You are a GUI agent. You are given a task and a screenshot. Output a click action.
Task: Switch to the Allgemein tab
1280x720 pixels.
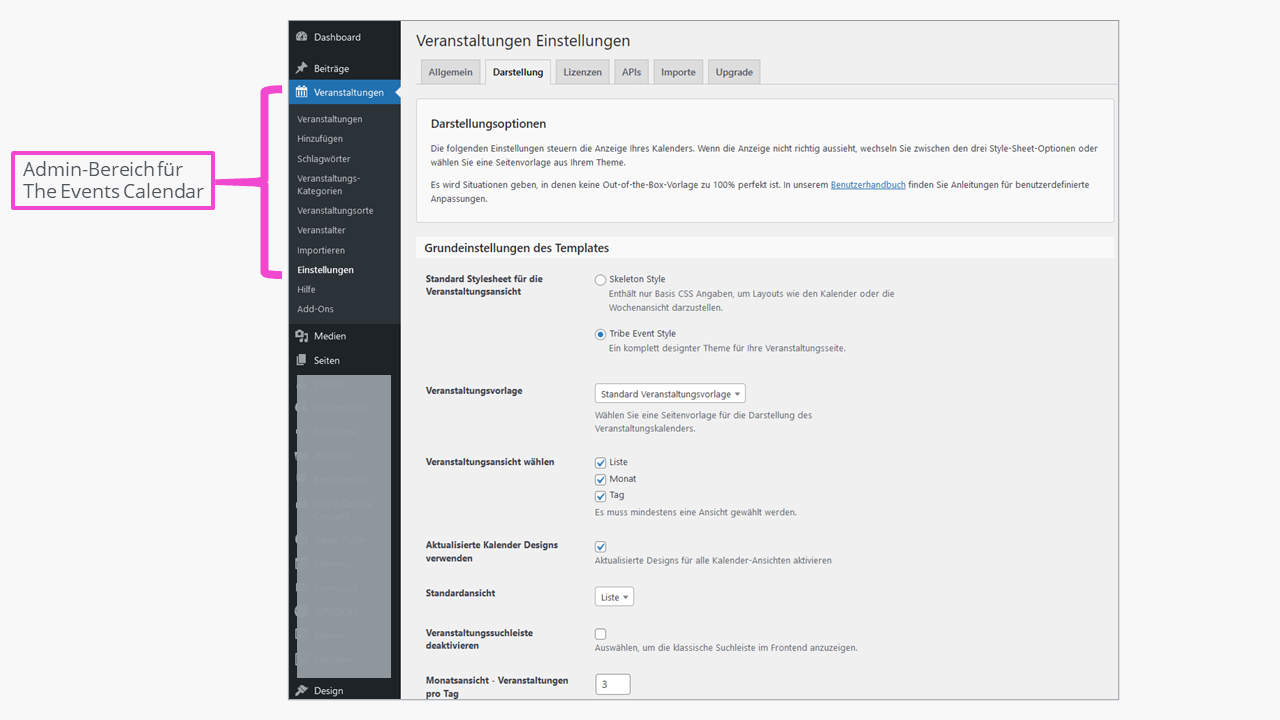tap(450, 72)
